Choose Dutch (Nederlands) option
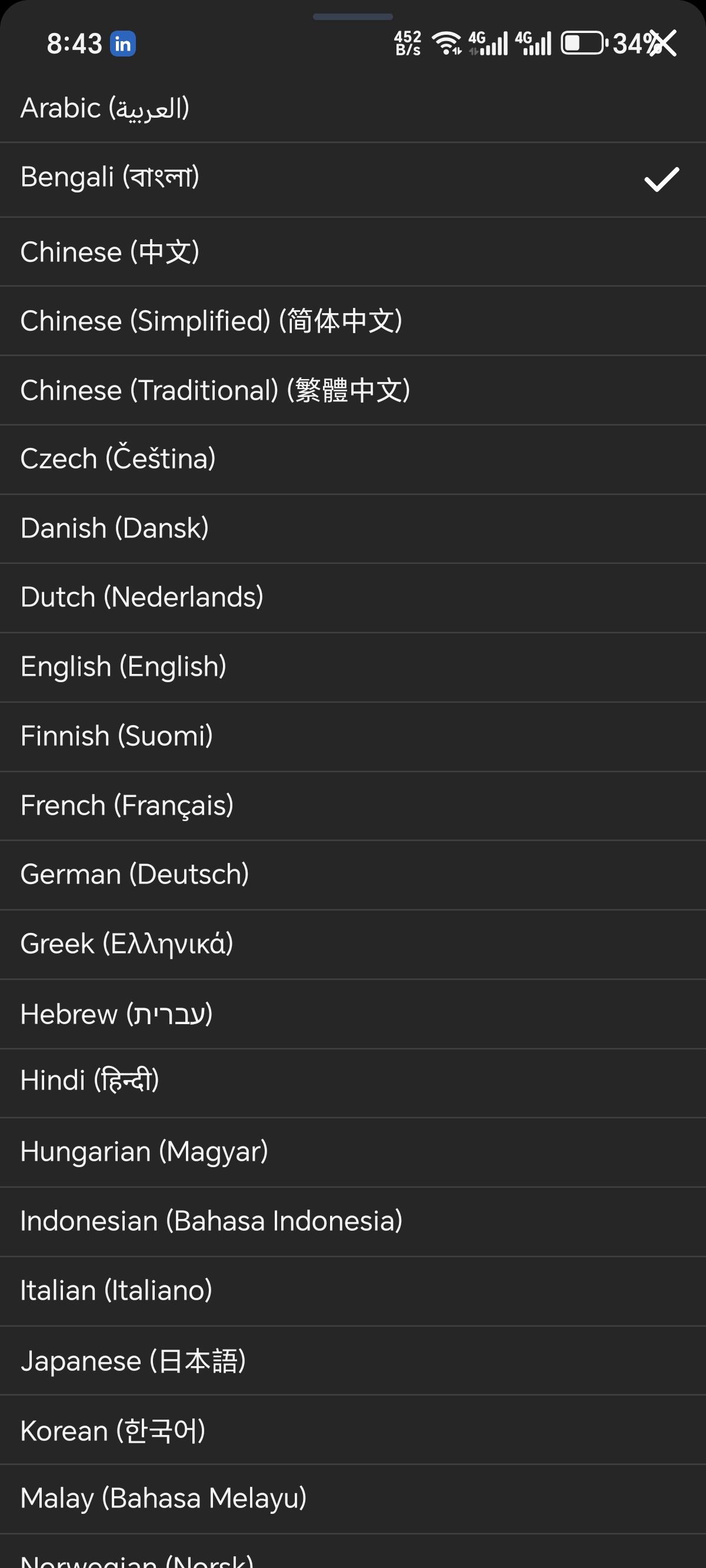Viewport: 706px width, 1568px height. coord(142,597)
